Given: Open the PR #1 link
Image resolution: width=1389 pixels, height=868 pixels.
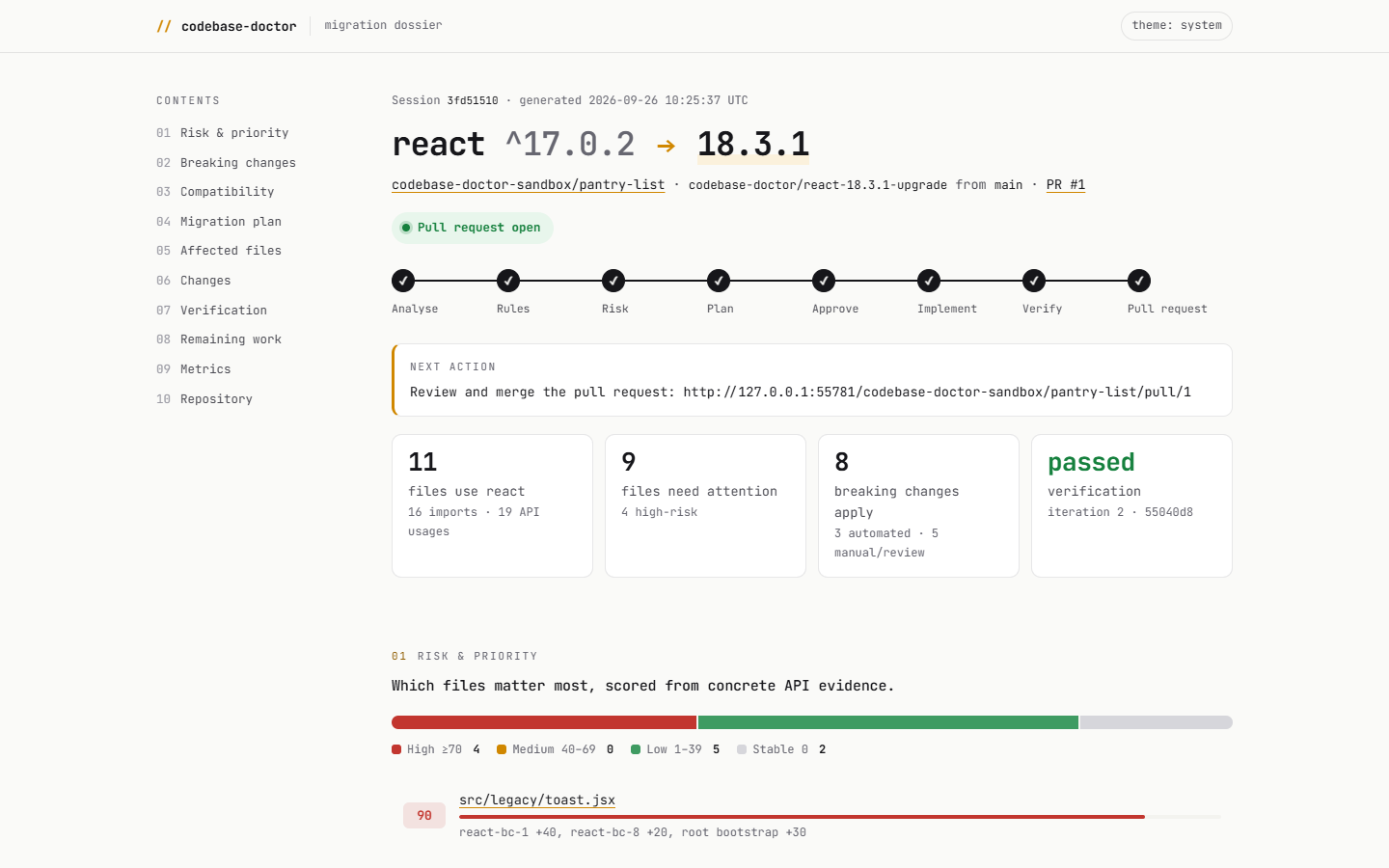Looking at the screenshot, I should (1066, 184).
